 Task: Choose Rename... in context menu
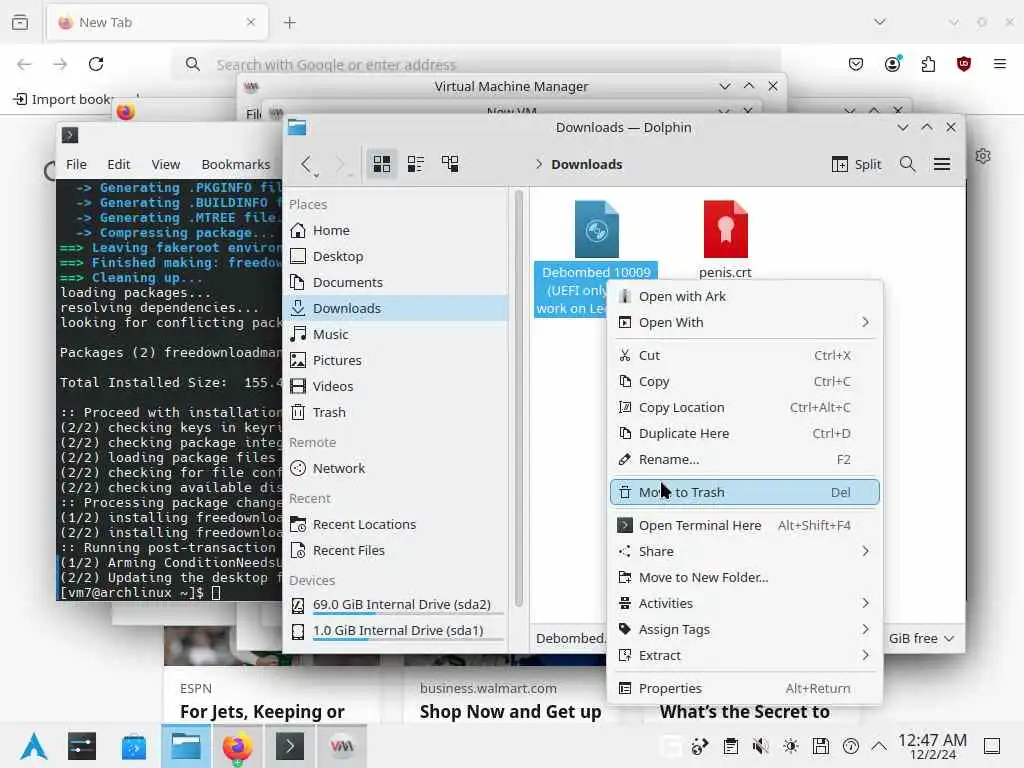coord(744,460)
